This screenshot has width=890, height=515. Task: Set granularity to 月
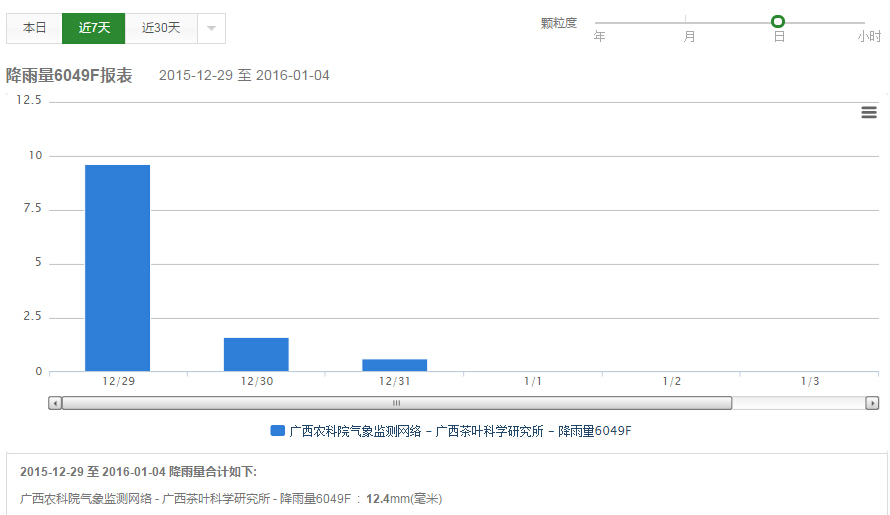tap(689, 36)
